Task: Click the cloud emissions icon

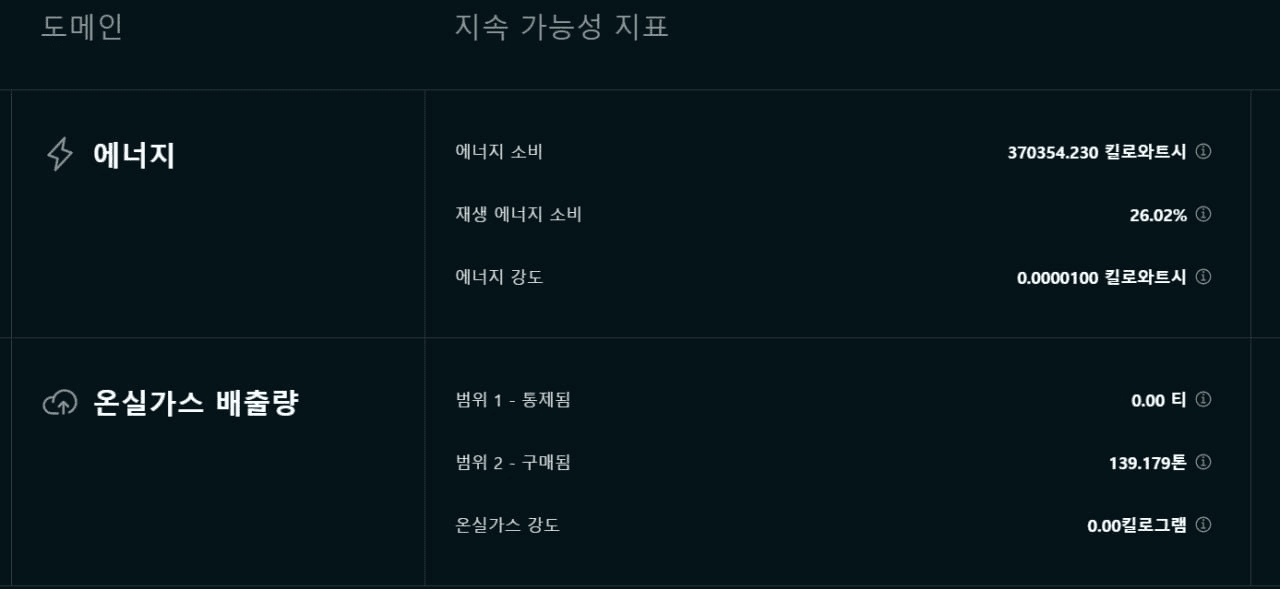Action: (x=60, y=403)
